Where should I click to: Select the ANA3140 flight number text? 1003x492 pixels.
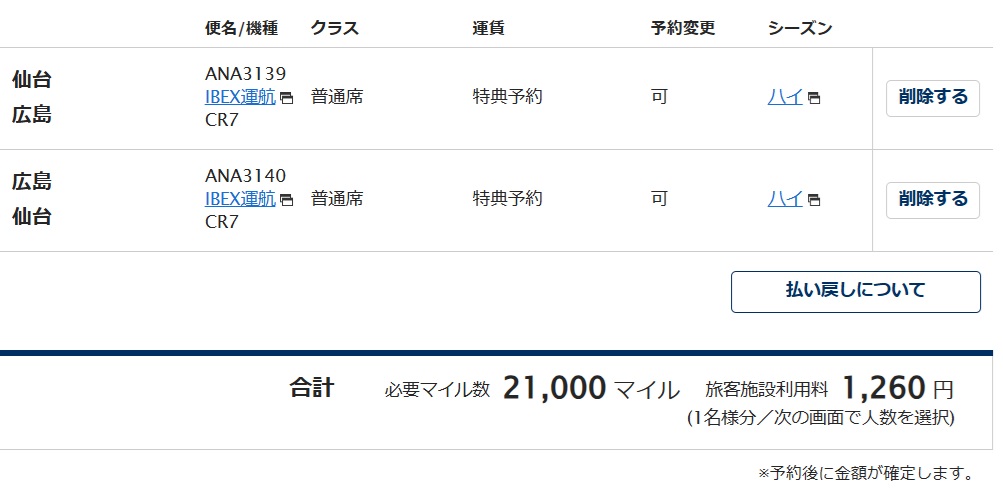tap(245, 176)
